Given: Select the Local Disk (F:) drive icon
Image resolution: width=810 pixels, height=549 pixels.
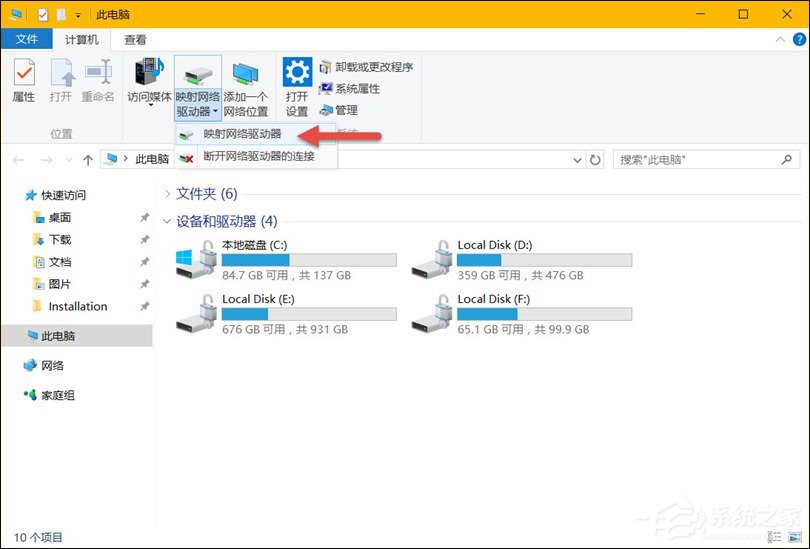Looking at the screenshot, I should pos(432,313).
